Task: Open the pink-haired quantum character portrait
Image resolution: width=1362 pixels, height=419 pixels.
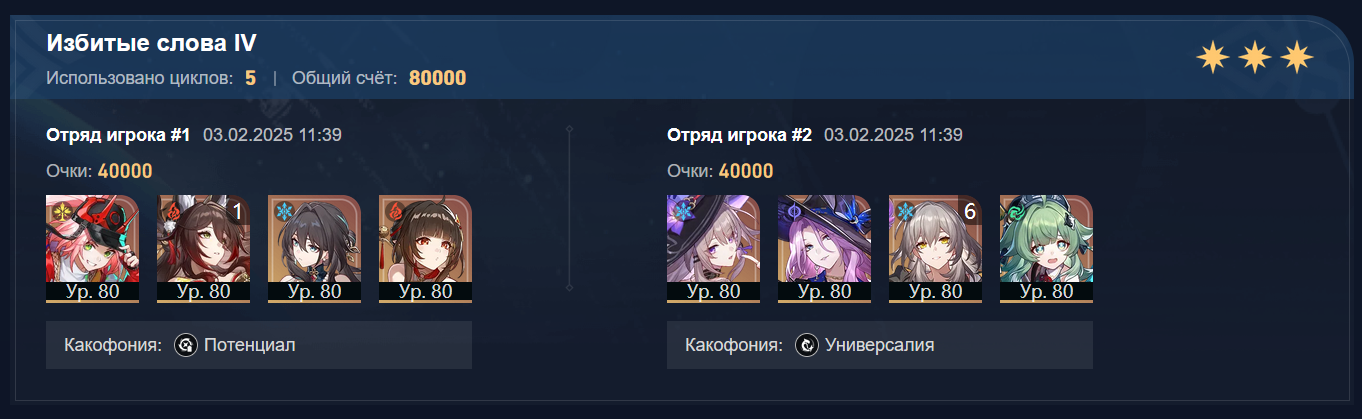Action: (825, 248)
